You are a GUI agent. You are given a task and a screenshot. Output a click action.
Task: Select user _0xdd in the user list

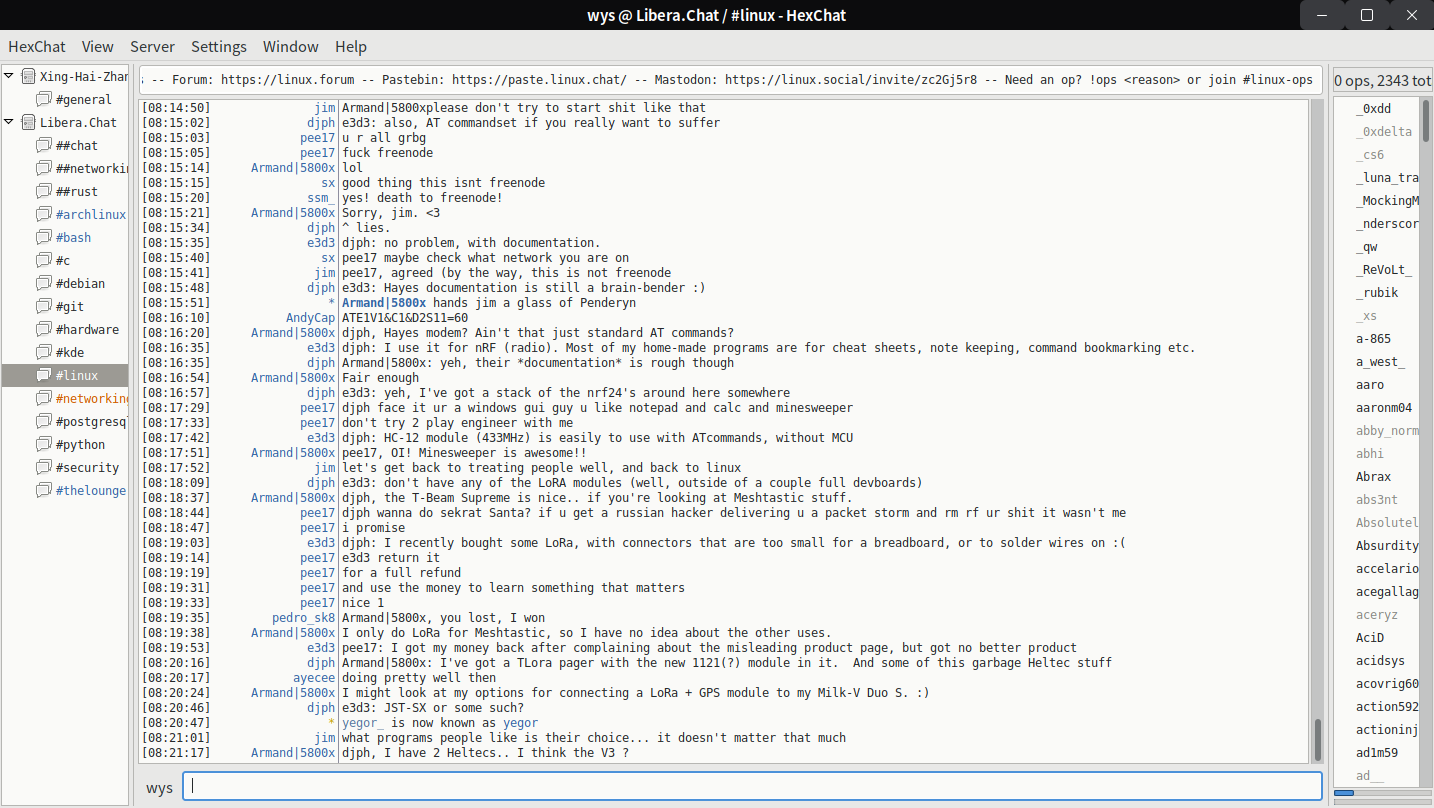click(x=1373, y=108)
